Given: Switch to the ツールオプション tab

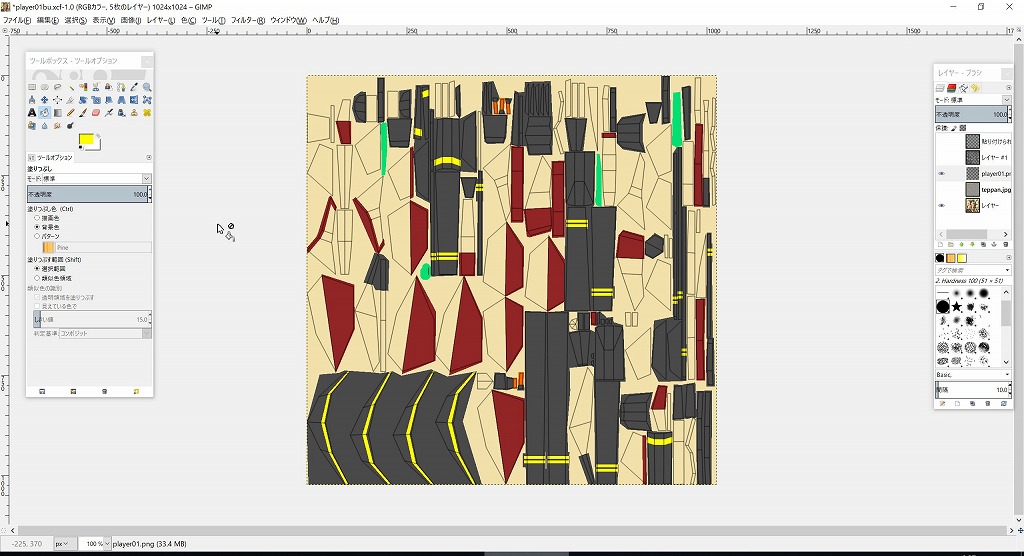Looking at the screenshot, I should (51, 157).
